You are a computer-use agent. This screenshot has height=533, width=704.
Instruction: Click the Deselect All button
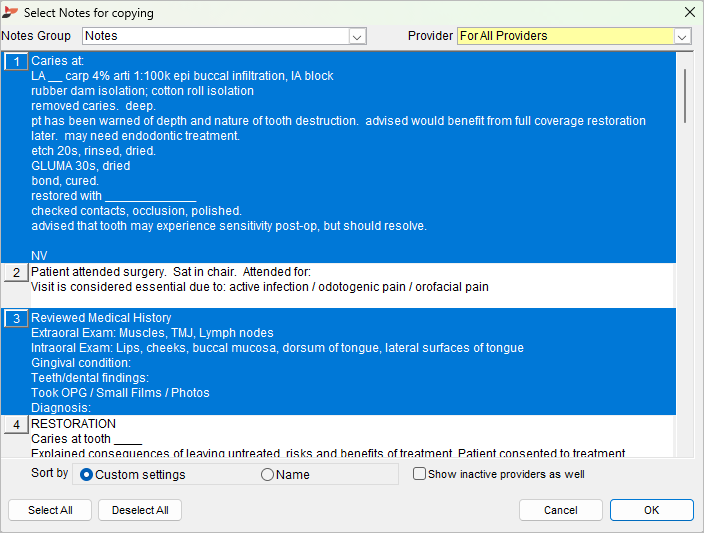pyautogui.click(x=140, y=510)
